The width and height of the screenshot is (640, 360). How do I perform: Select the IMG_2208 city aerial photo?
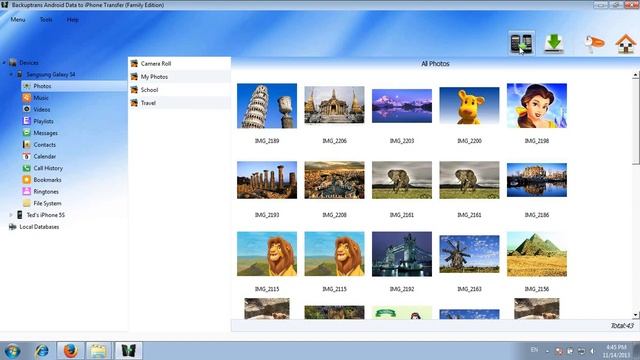(334, 180)
